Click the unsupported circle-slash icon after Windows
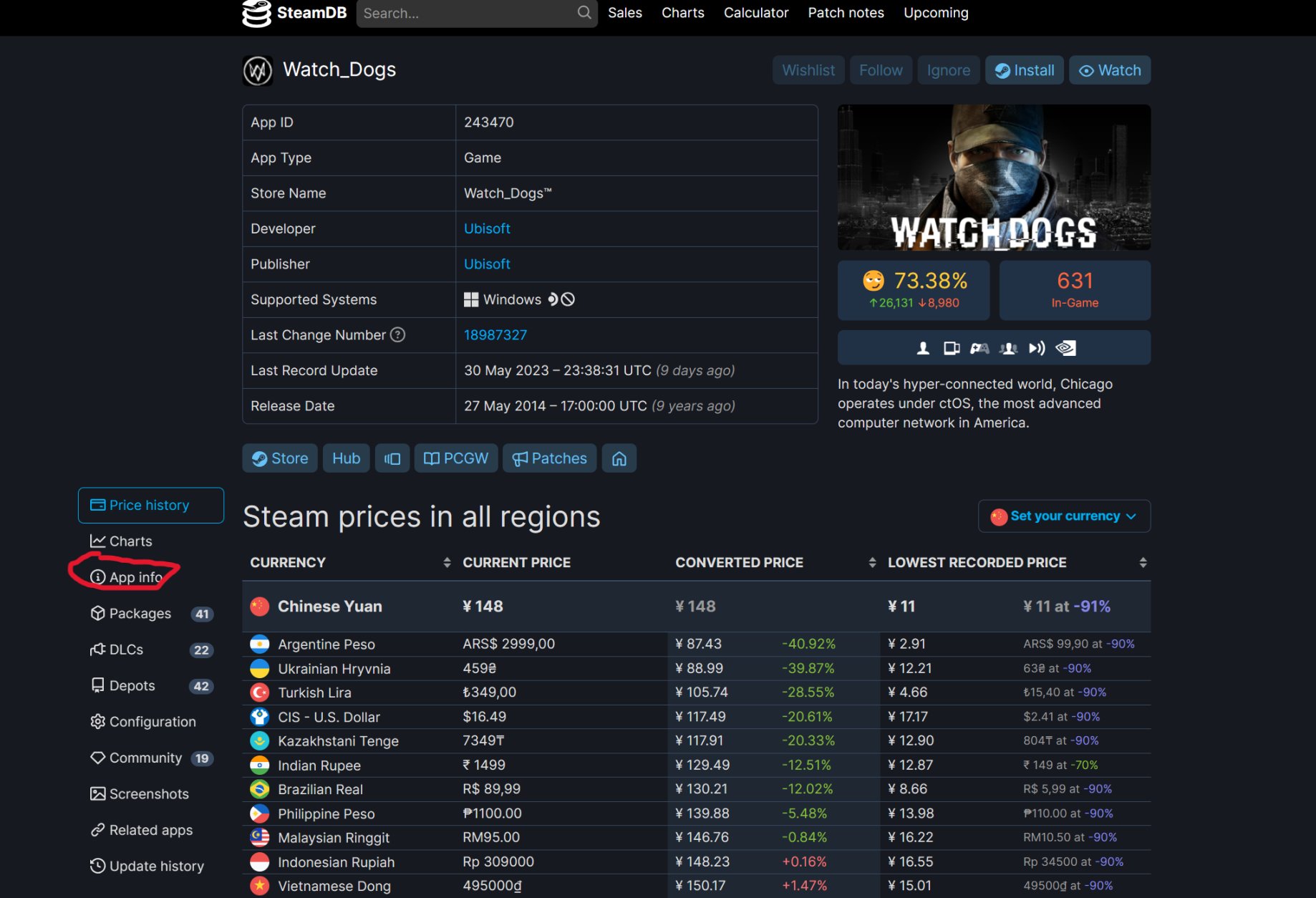The image size is (1316, 898). [x=568, y=299]
